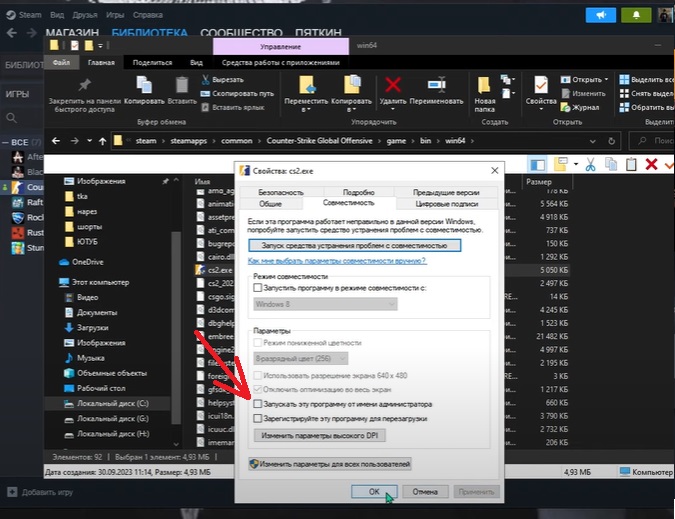Viewport: 675px width, 519px height.
Task: Open the Copy to (Копировать в) menu
Action: click(351, 94)
